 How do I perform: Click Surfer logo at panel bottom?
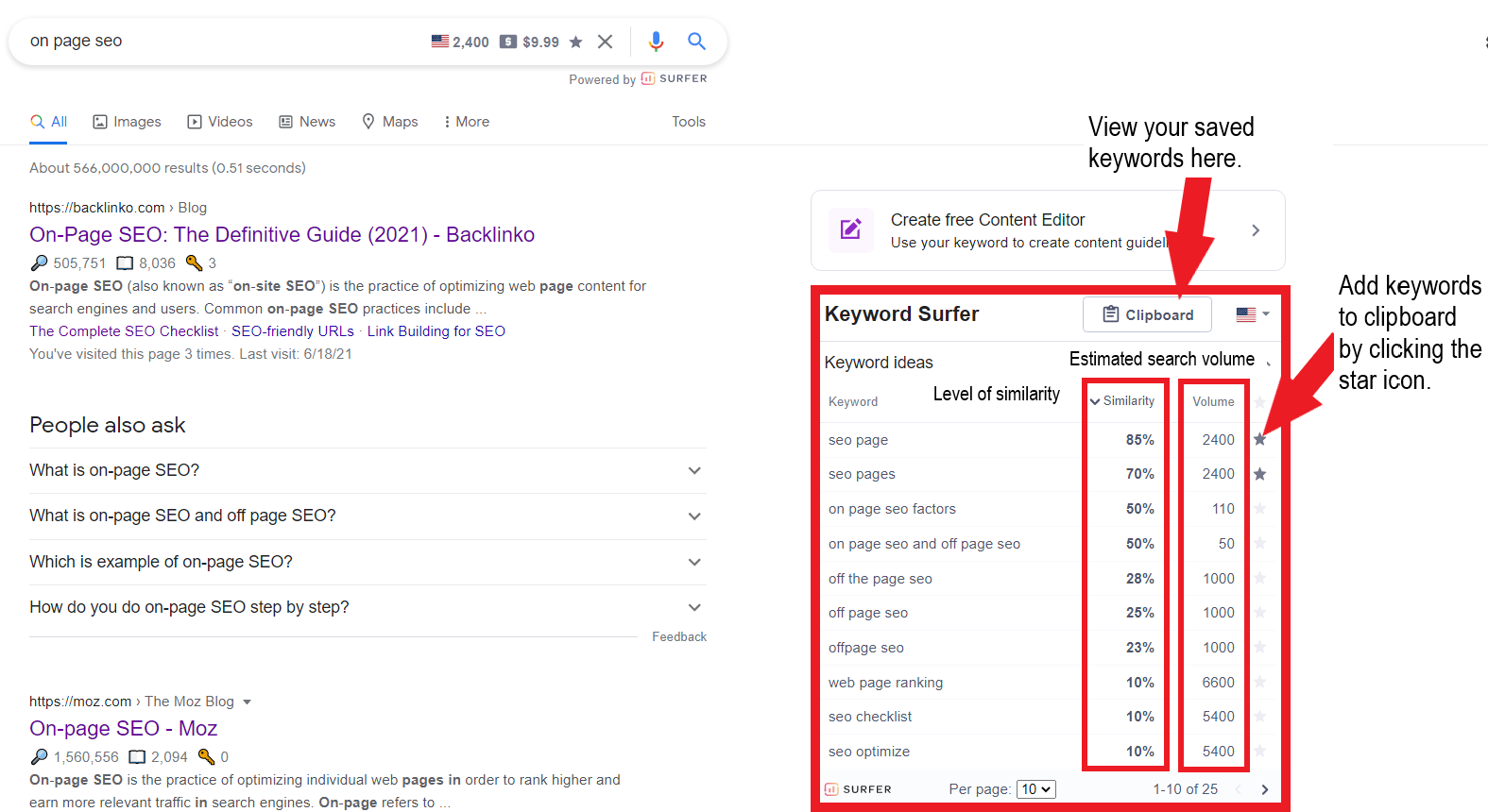click(x=858, y=789)
